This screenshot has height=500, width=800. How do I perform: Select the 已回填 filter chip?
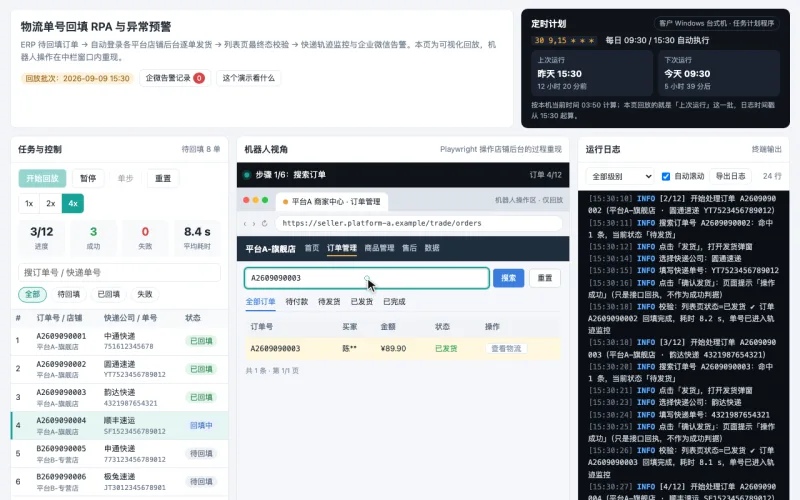(108, 294)
